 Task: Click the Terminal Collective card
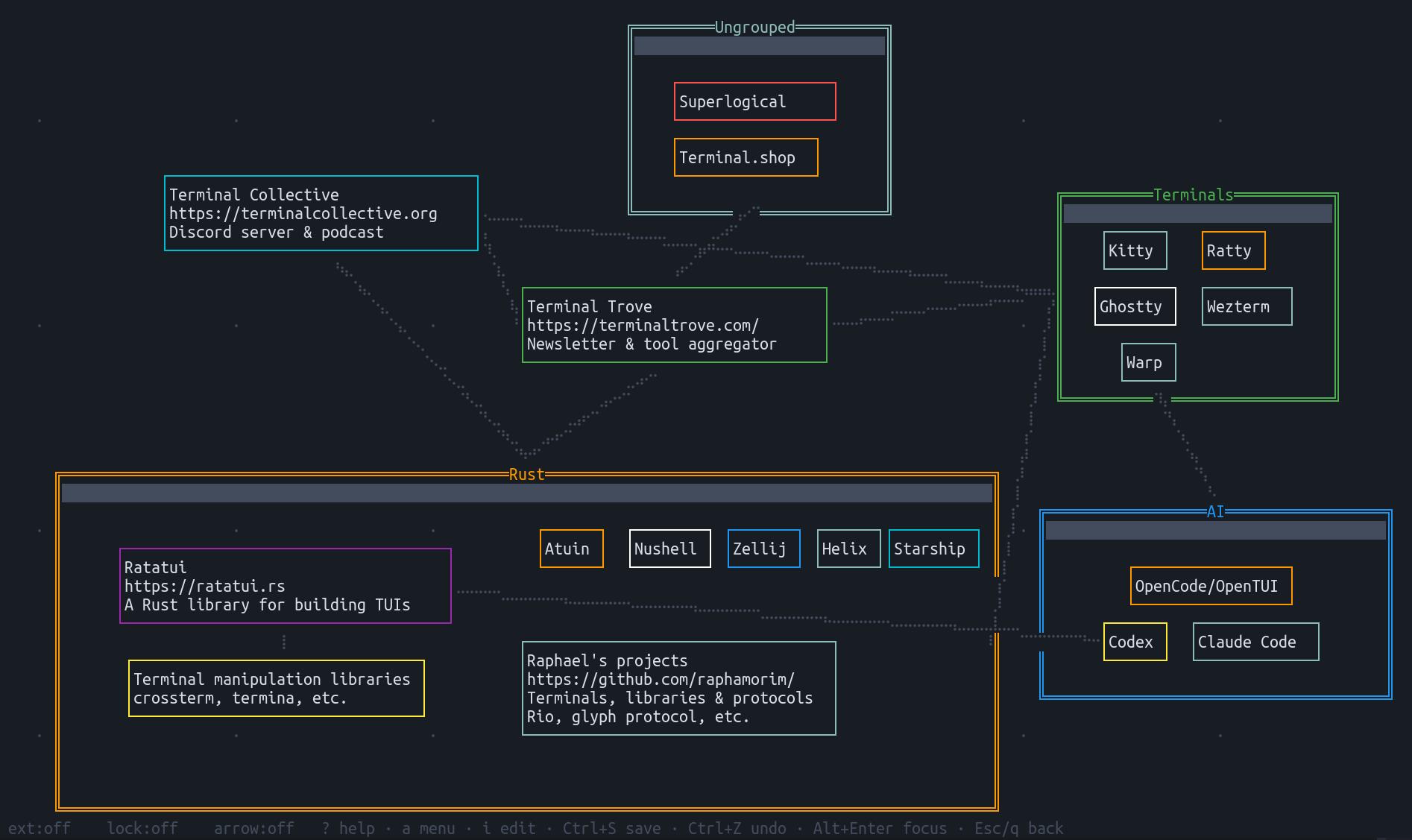coord(321,213)
